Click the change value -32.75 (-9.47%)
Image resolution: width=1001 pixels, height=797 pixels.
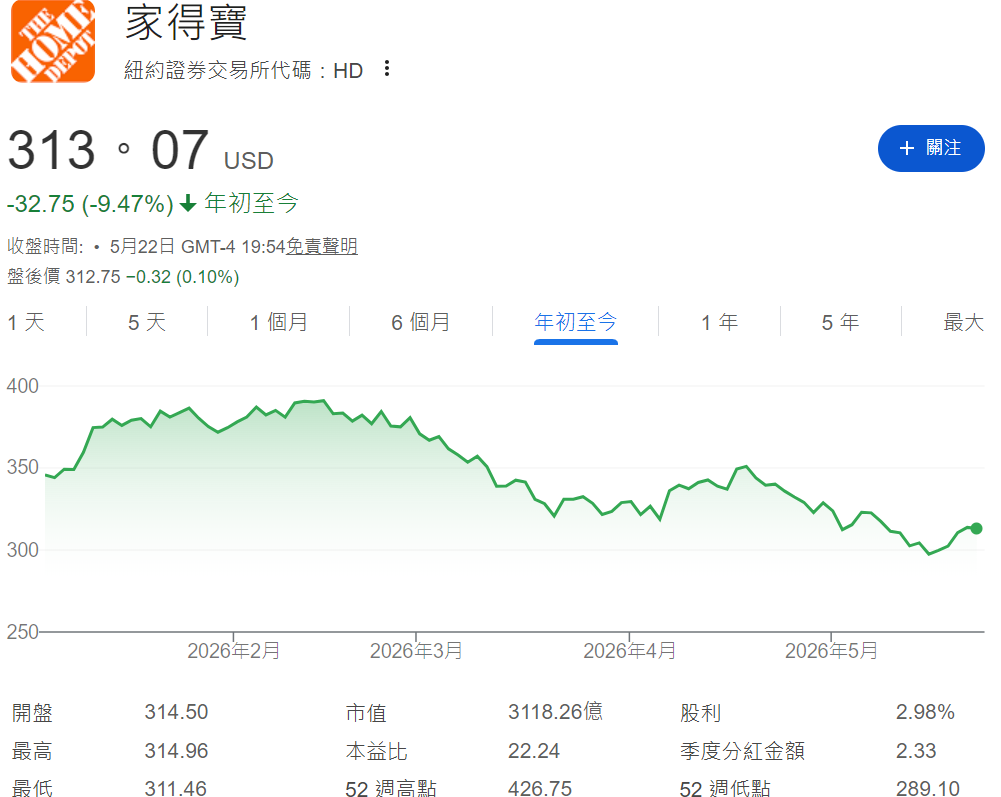tap(90, 204)
